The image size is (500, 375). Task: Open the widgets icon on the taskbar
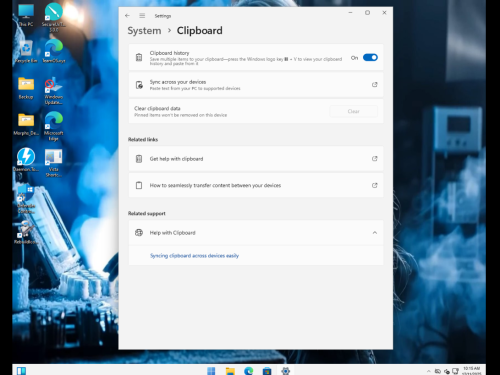pyautogui.click(x=21, y=371)
